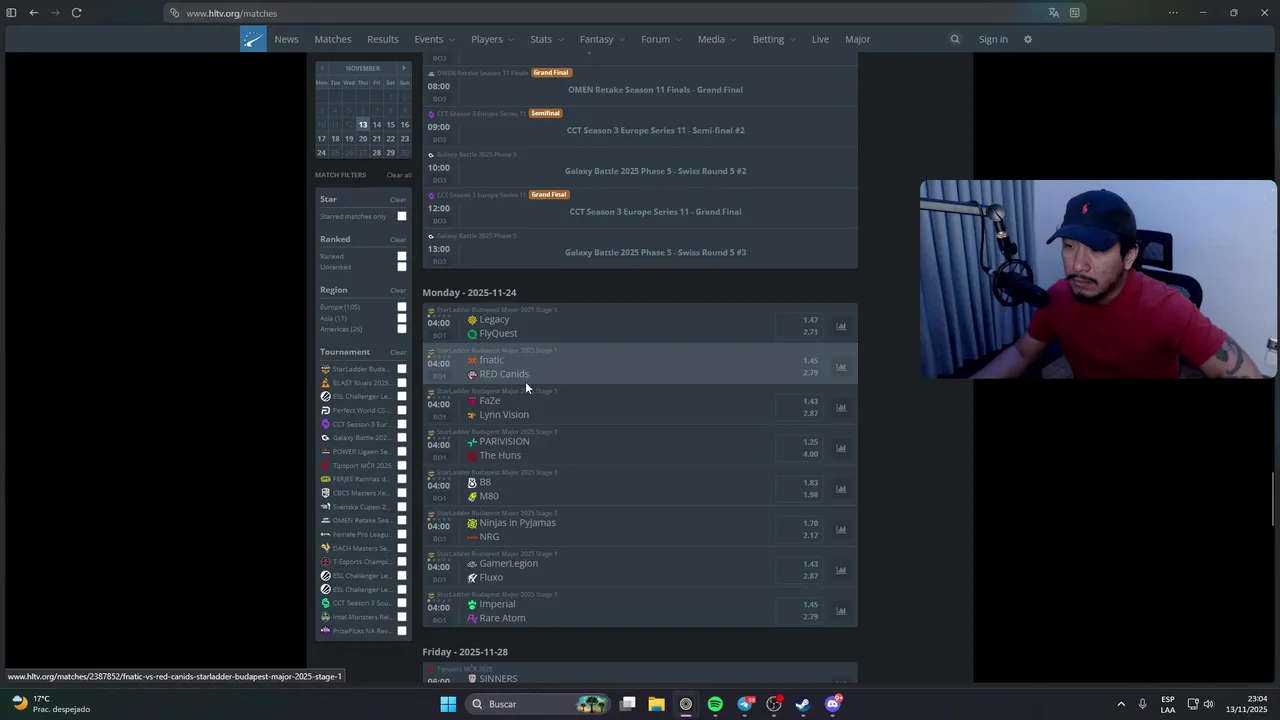Image resolution: width=1280 pixels, height=720 pixels.
Task: Check the Asia (11) region filter
Action: [x=402, y=318]
